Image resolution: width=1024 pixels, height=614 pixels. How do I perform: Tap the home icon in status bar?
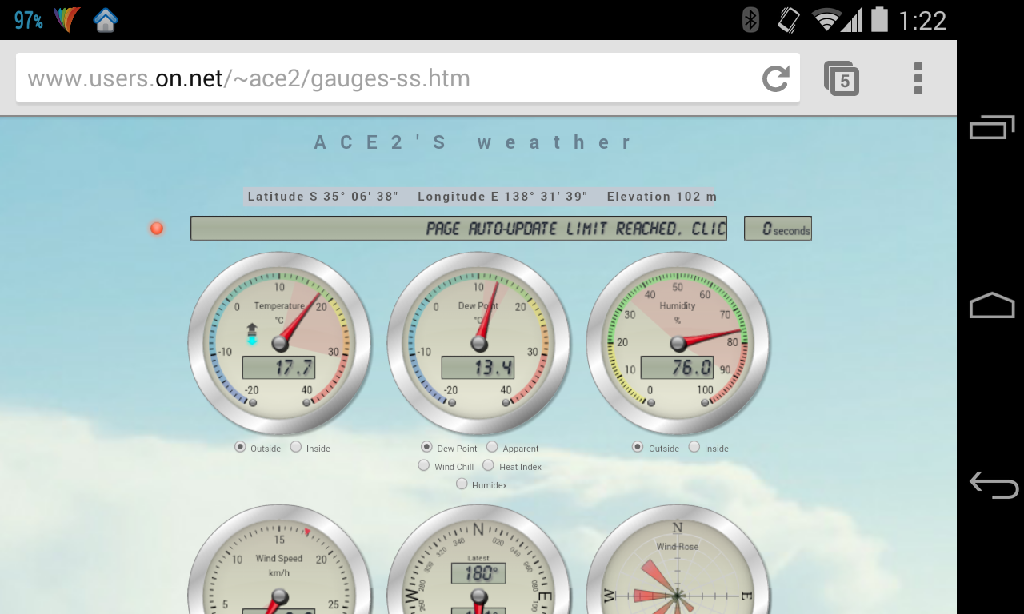[106, 20]
